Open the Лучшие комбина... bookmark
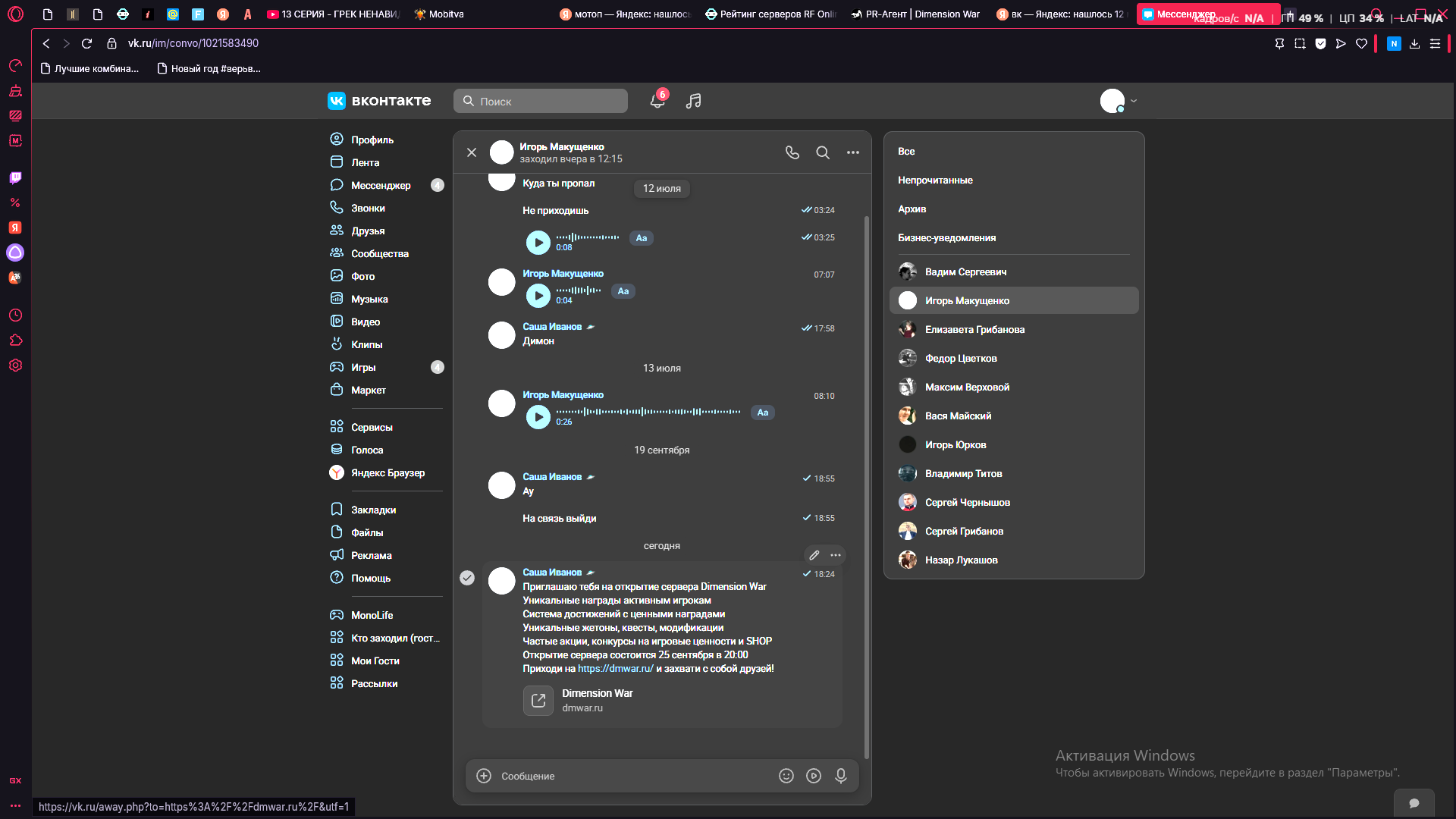Screen dimensions: 1456x819 [89, 68]
